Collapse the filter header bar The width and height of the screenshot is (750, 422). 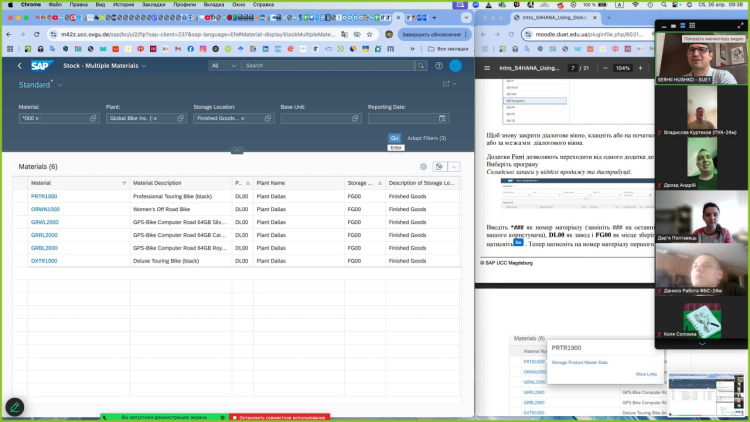click(237, 151)
